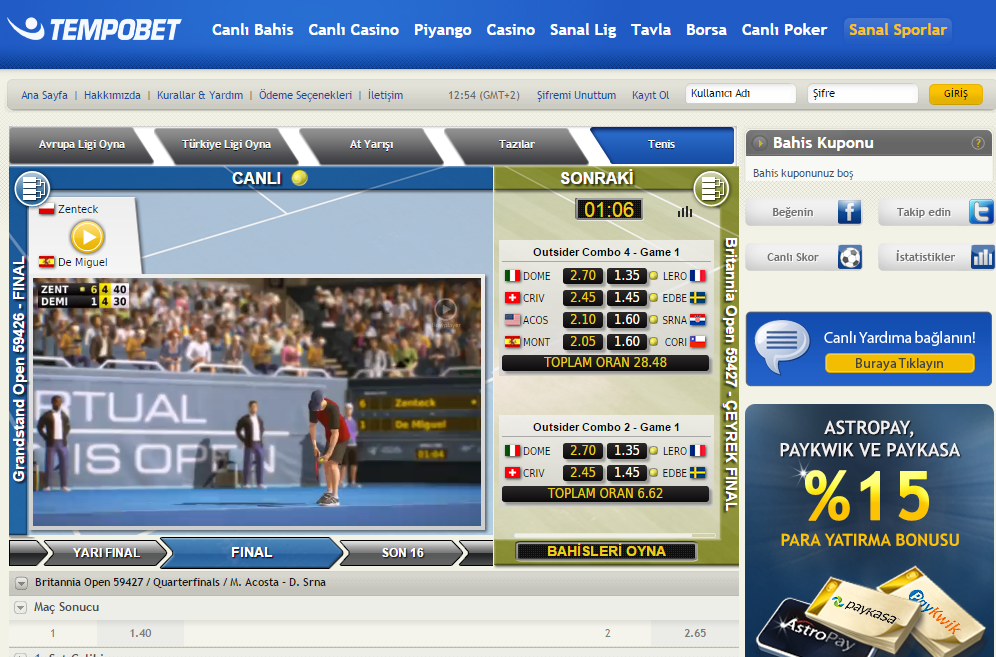Select the FINAL round arrow
The width and height of the screenshot is (996, 657).
pyautogui.click(x=252, y=552)
